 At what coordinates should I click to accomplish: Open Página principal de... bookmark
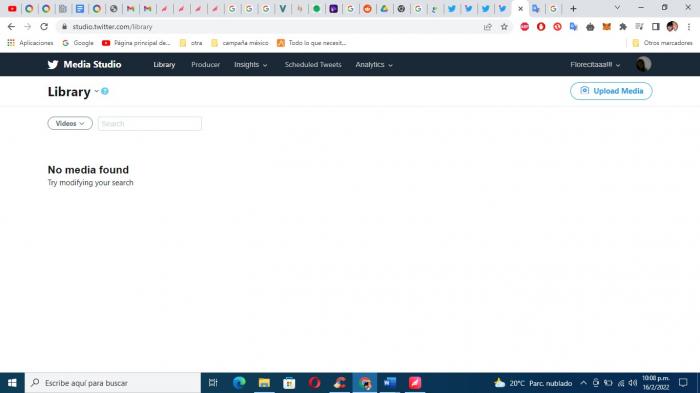(x=137, y=43)
